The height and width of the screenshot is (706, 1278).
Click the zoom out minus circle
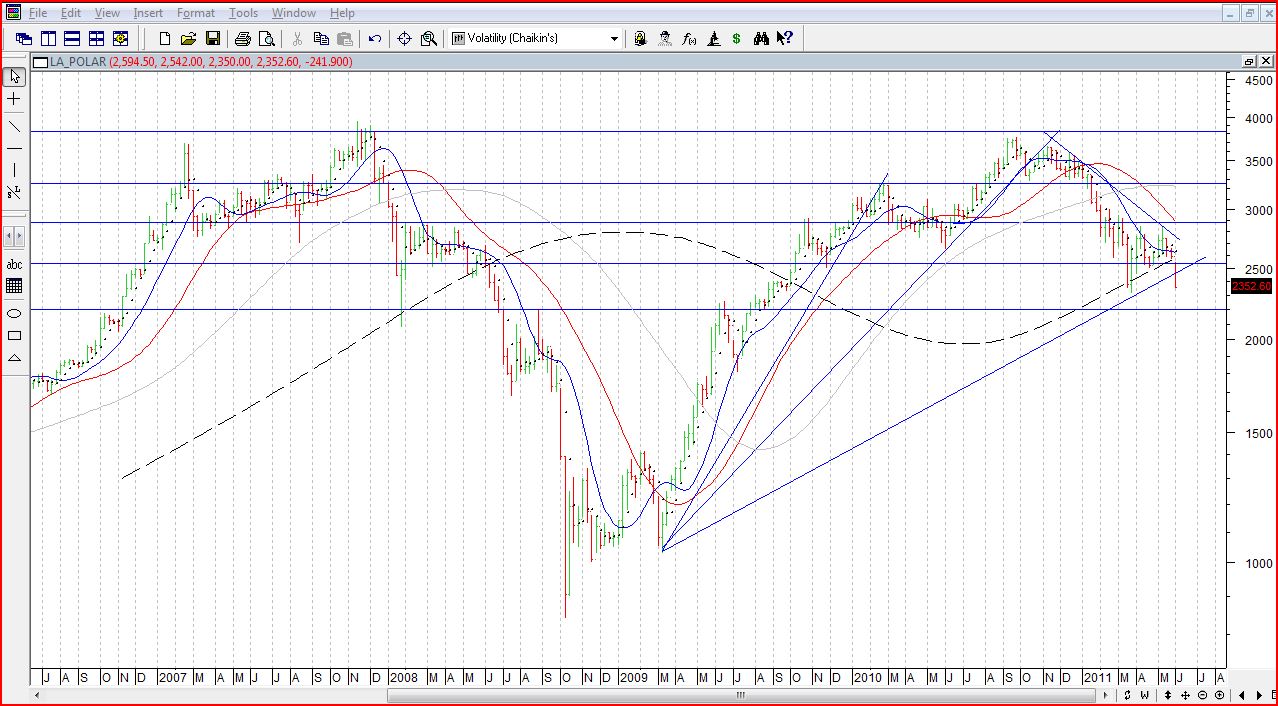point(1202,695)
